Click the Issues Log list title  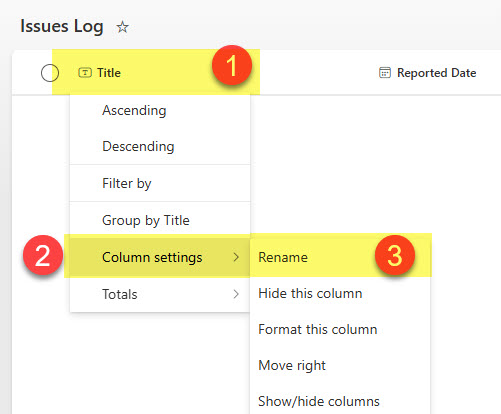[62, 26]
